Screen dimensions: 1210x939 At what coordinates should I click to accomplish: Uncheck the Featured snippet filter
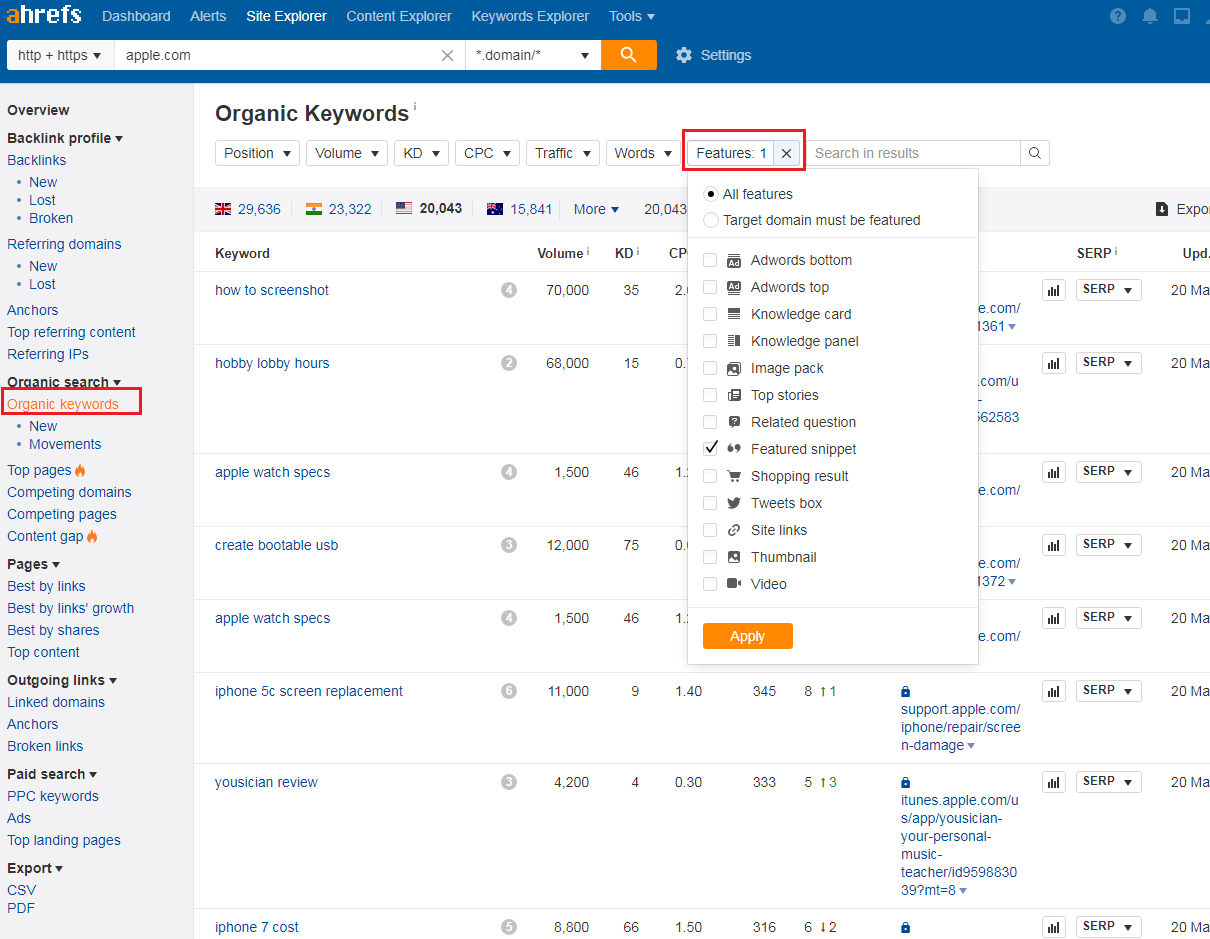click(711, 448)
